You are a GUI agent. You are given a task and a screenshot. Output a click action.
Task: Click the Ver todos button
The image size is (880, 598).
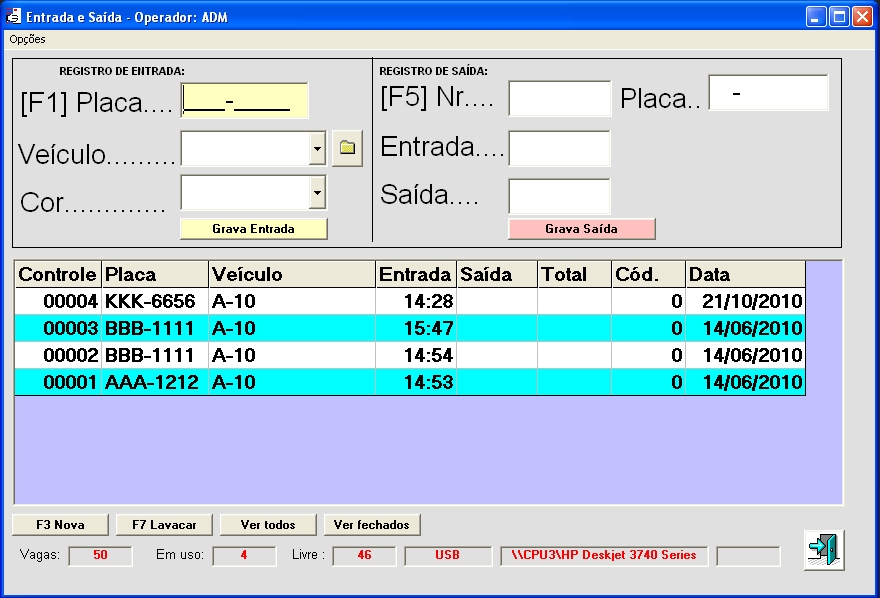pyautogui.click(x=267, y=525)
